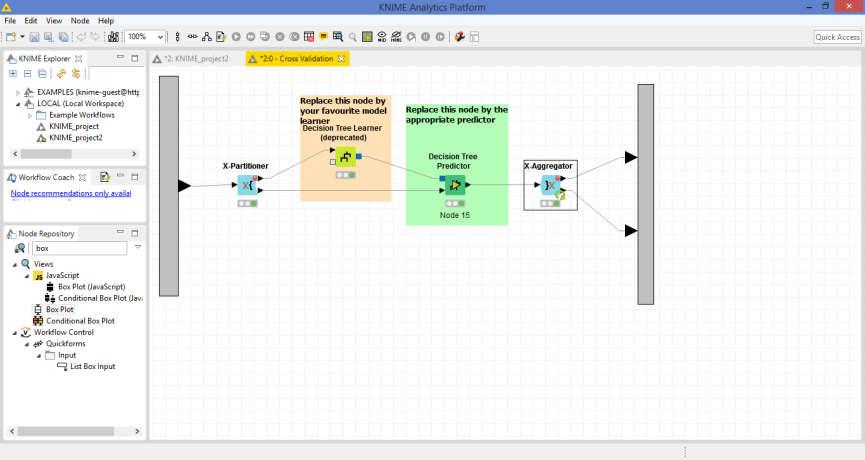Open the 100% zoom level combo box

(x=145, y=37)
